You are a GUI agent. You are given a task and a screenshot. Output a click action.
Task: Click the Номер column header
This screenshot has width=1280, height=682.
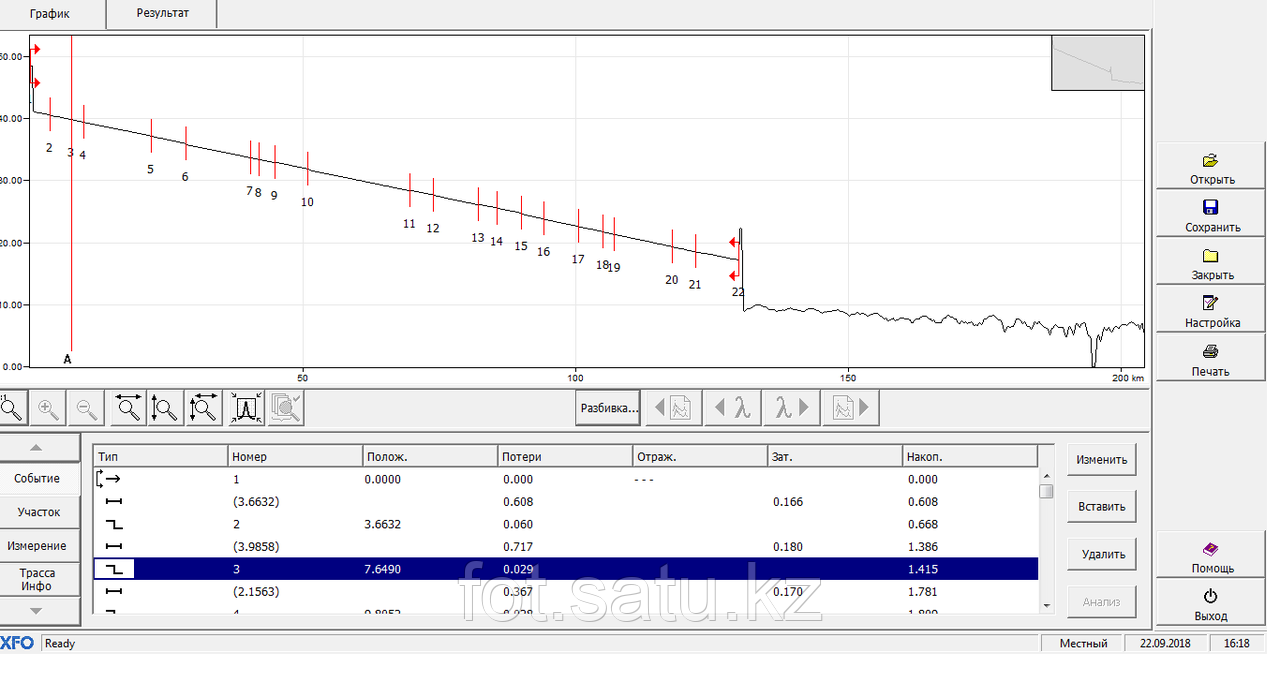[x=296, y=457]
